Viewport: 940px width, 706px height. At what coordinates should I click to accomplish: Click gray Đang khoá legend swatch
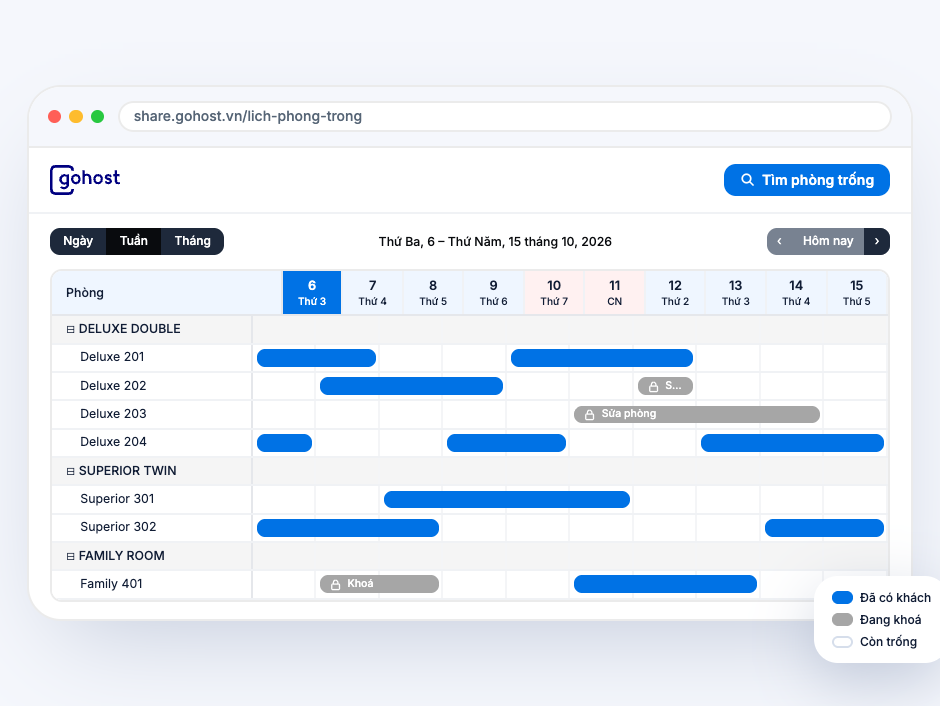click(842, 620)
